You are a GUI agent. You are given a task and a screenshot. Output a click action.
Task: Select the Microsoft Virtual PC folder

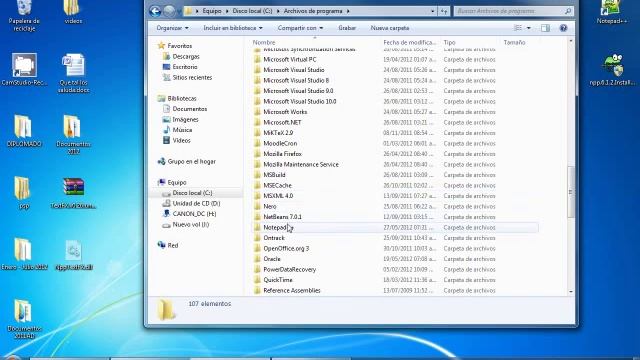point(289,60)
